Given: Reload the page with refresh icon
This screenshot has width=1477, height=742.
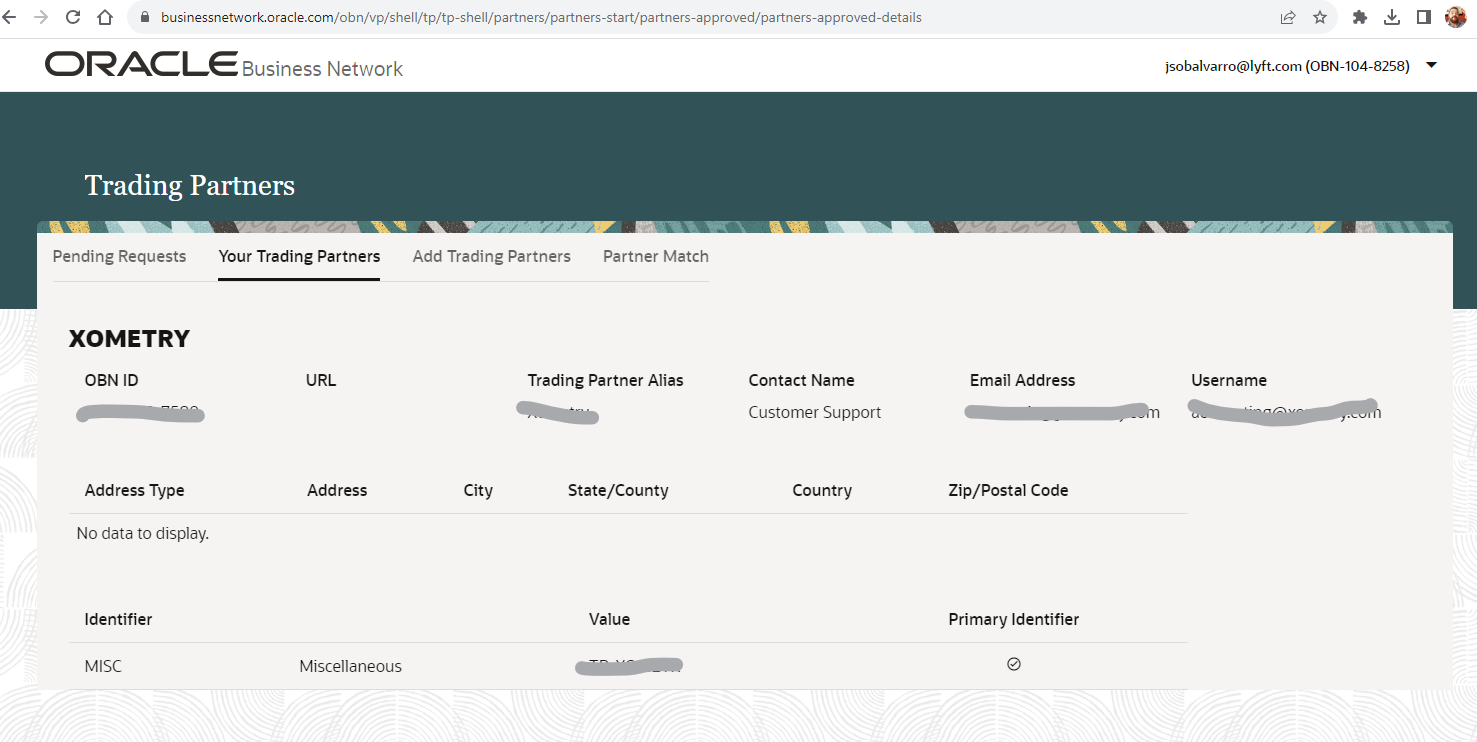Looking at the screenshot, I should [73, 17].
